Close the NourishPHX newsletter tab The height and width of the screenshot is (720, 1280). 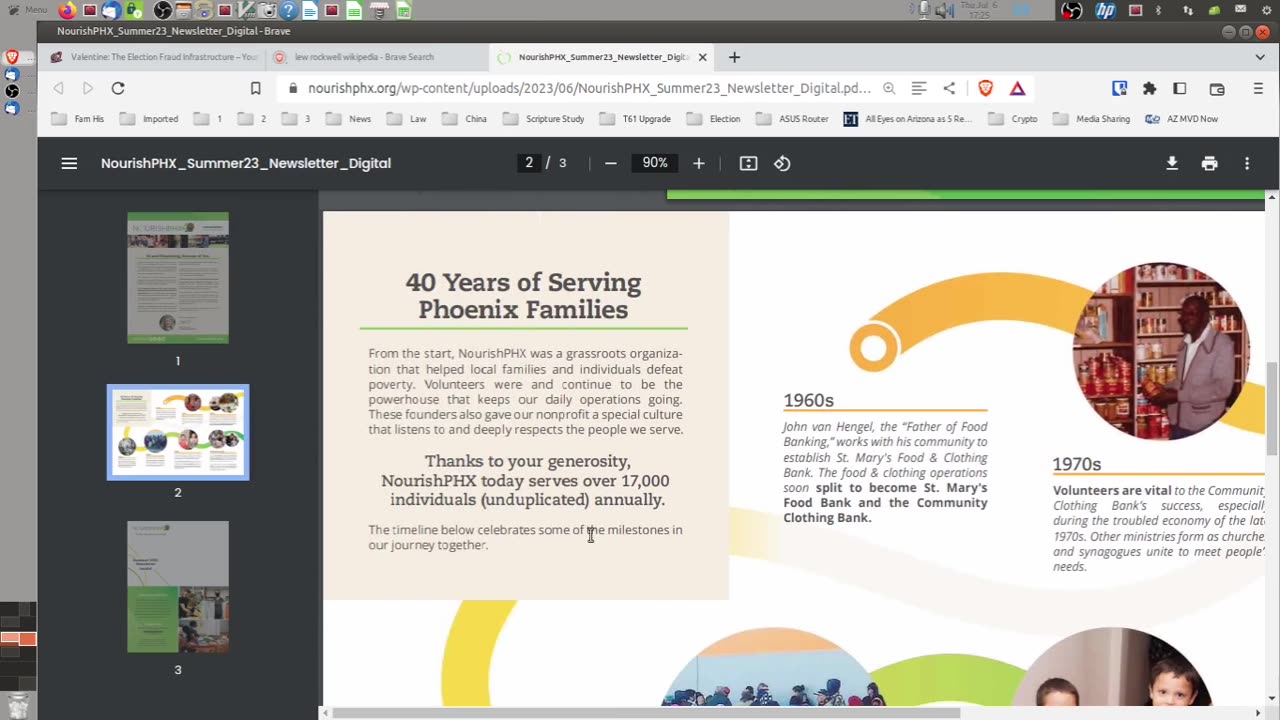(702, 57)
